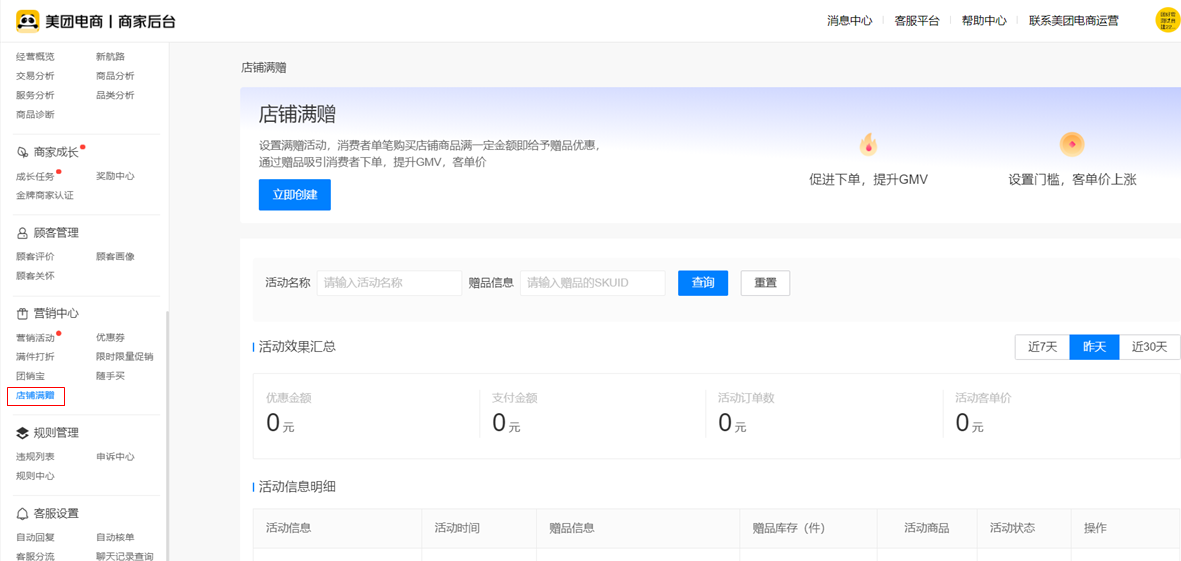
Task: Click the 客服设置 bell icon
Action: tap(22, 514)
